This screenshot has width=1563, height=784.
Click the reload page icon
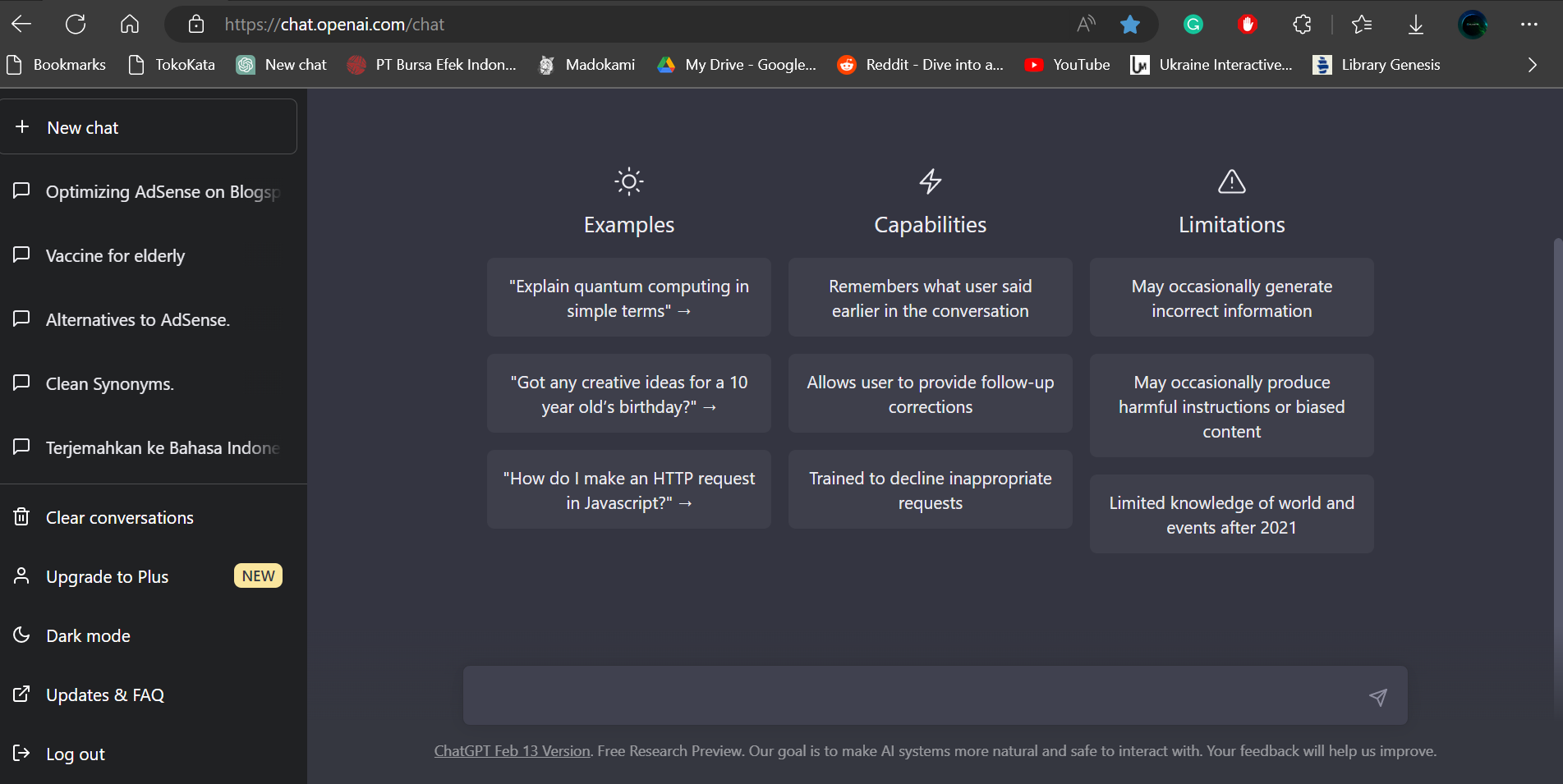pyautogui.click(x=76, y=24)
